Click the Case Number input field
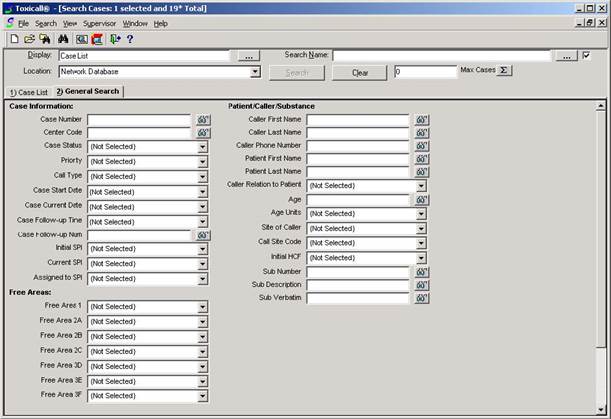The image size is (611, 419). coord(139,120)
